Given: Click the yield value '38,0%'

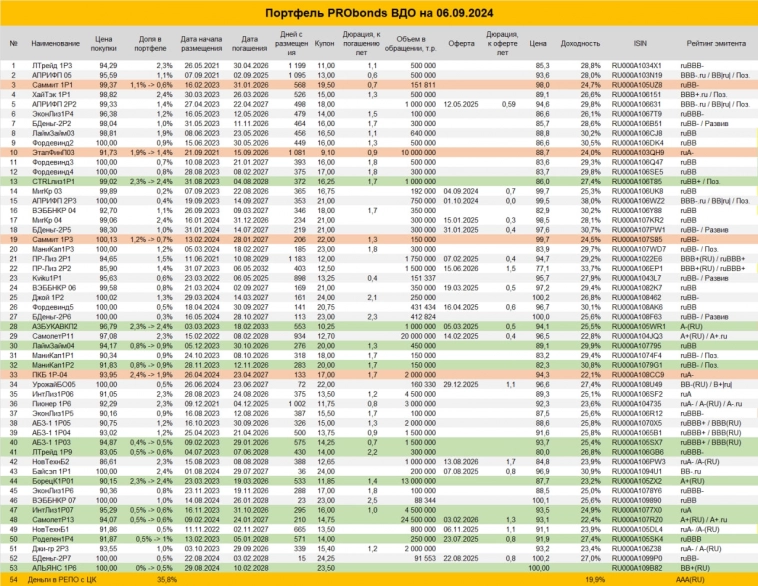Looking at the screenshot, I should point(591,201).
